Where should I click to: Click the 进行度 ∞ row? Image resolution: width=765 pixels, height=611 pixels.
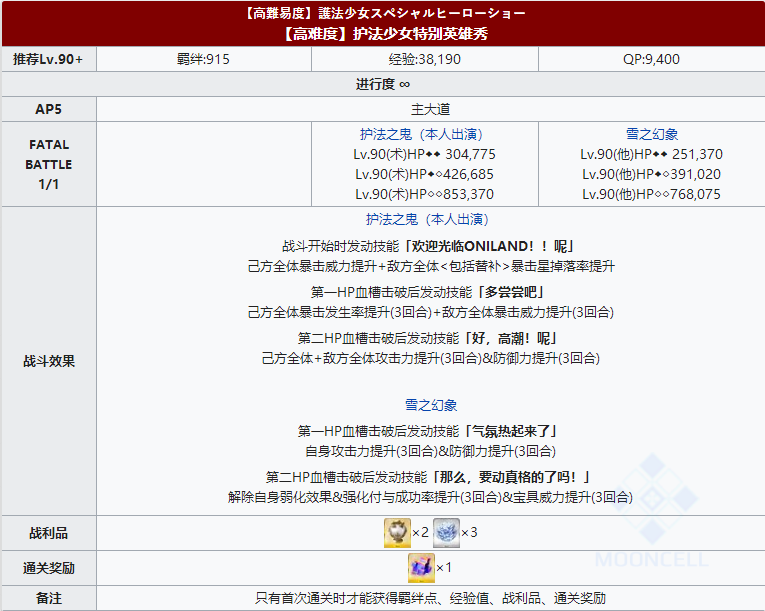(383, 84)
